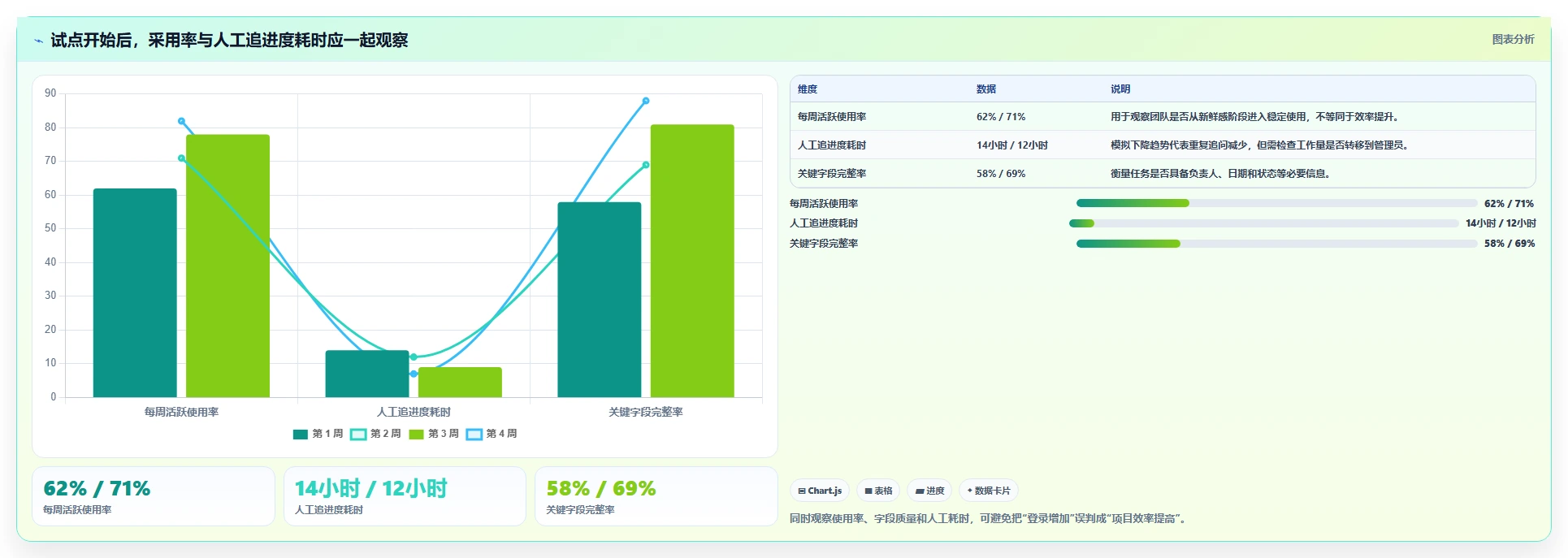Click the pulse icon beside the card title
1568x558 pixels.
coord(38,41)
